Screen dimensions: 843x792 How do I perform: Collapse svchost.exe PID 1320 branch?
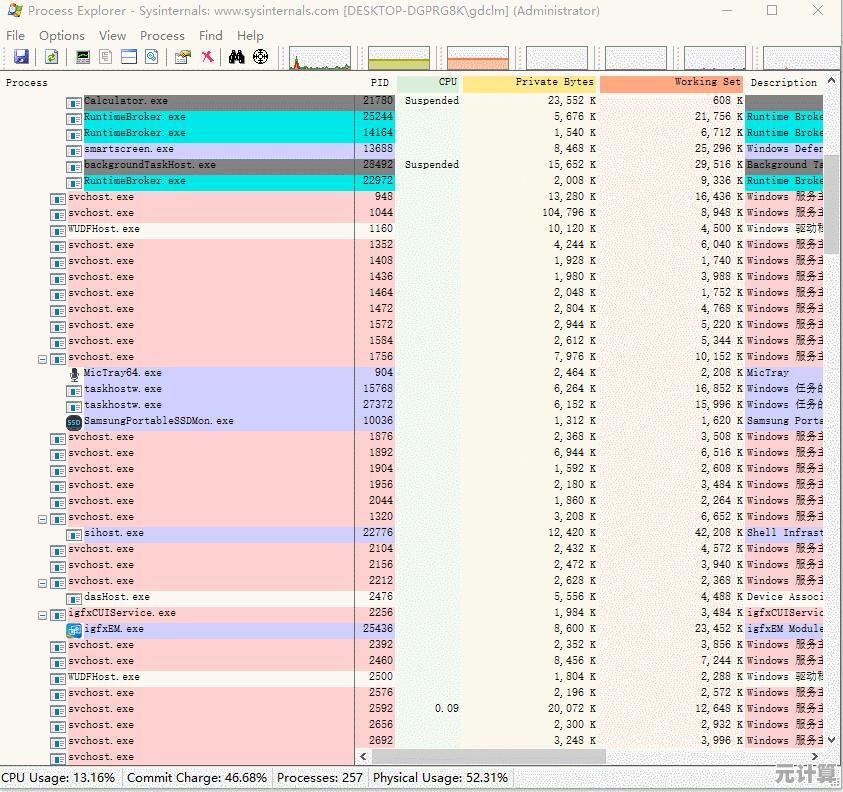43,517
